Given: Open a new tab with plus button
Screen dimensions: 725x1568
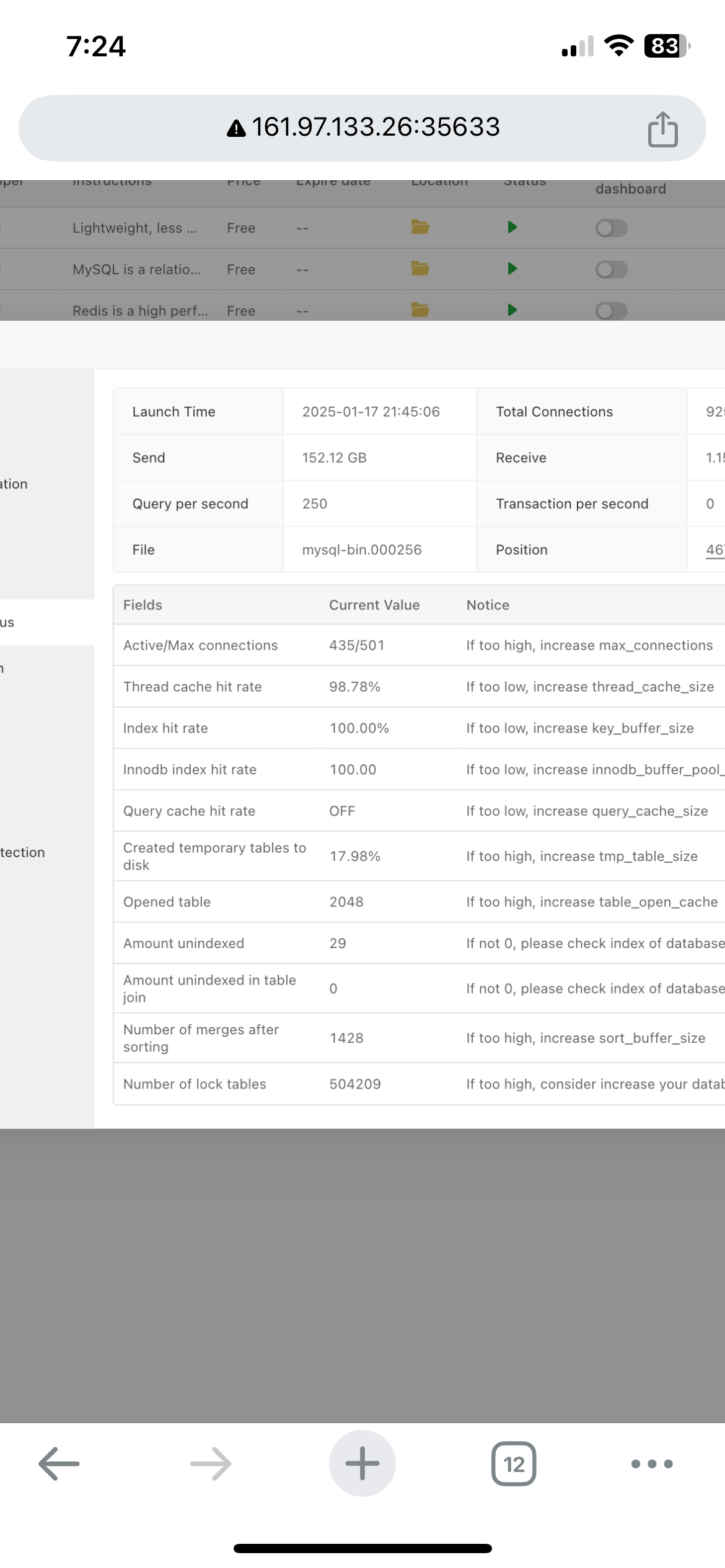Looking at the screenshot, I should pyautogui.click(x=362, y=1463).
